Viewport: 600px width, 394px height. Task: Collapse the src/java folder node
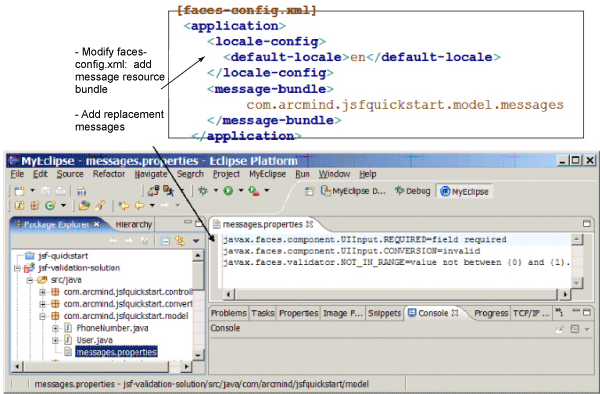click(30, 280)
